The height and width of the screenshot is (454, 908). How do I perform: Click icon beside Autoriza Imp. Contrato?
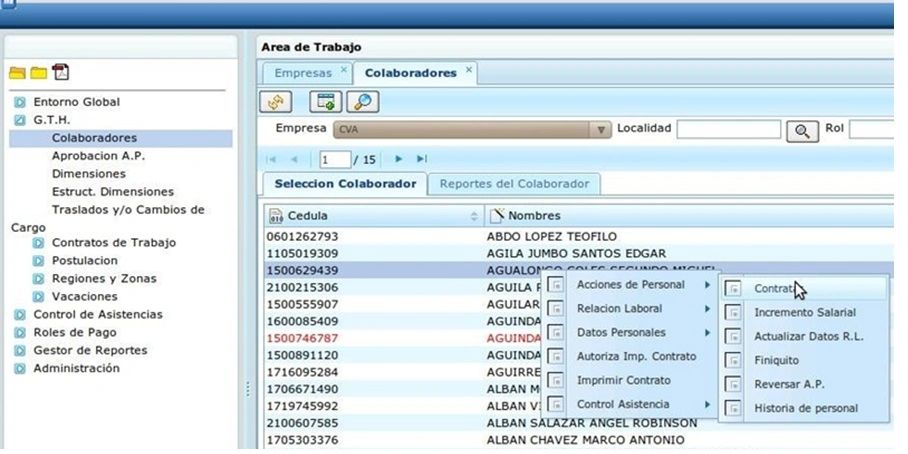click(x=556, y=356)
